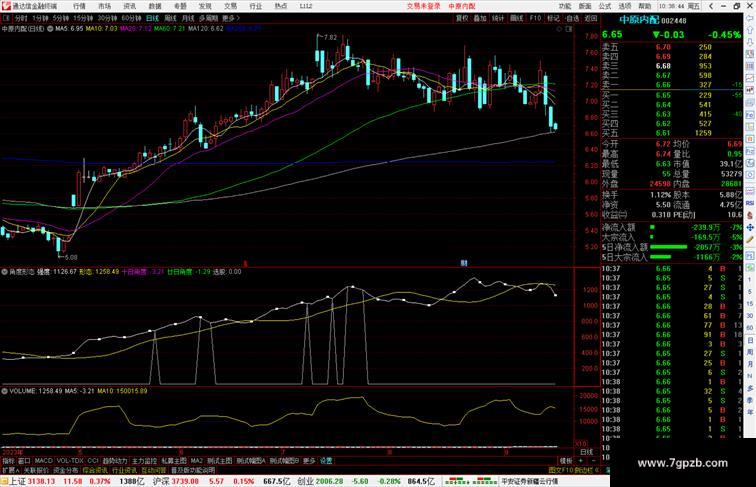Click the settings circle beside MA5 label

click(50, 28)
